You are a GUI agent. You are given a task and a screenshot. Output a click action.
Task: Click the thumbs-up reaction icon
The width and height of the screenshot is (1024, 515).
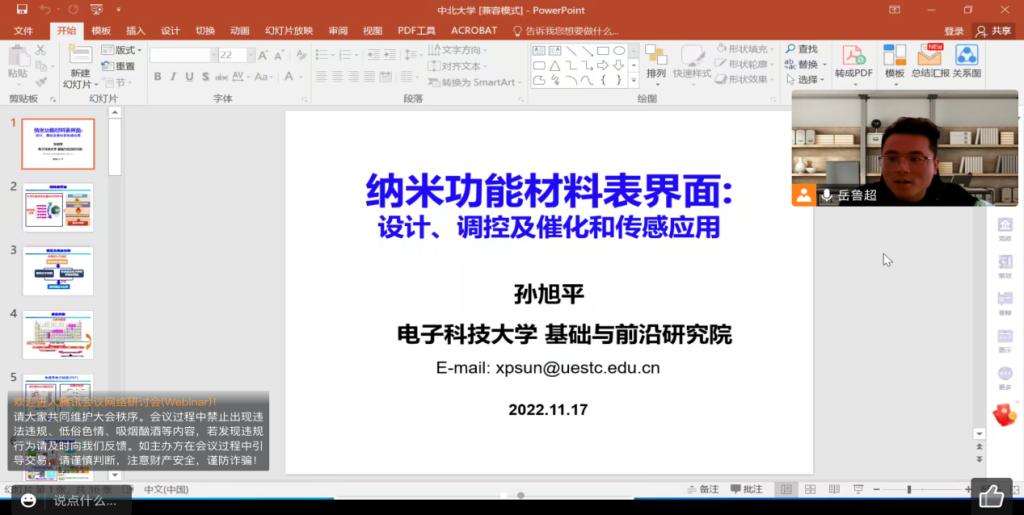tap(991, 496)
